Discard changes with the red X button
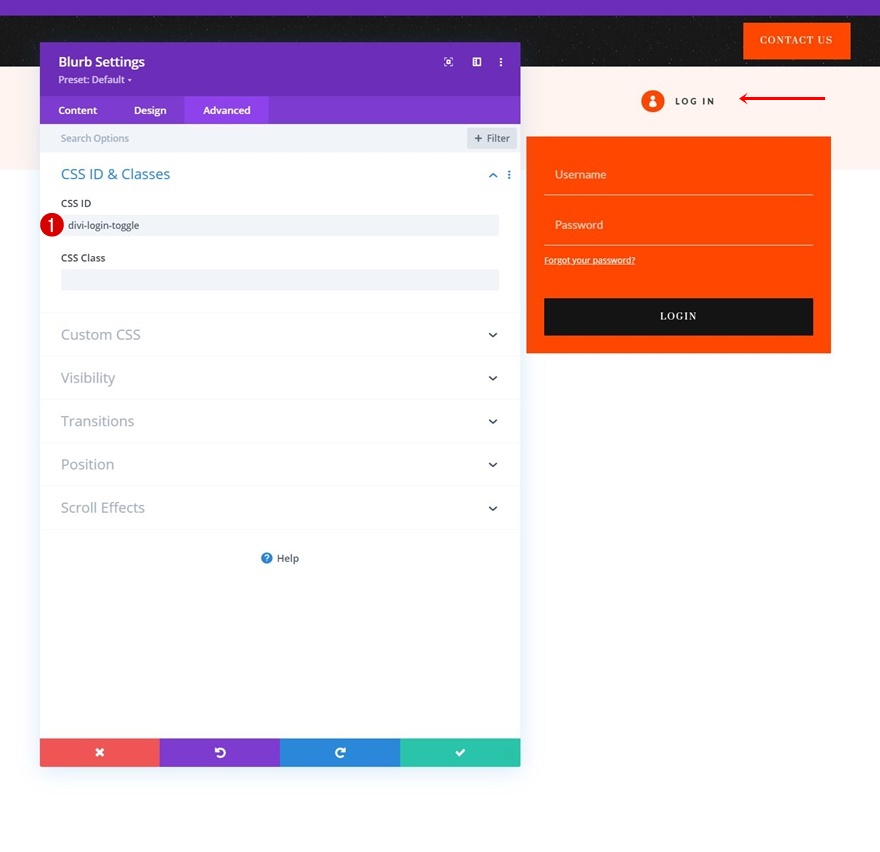The height and width of the screenshot is (852, 880). [100, 752]
